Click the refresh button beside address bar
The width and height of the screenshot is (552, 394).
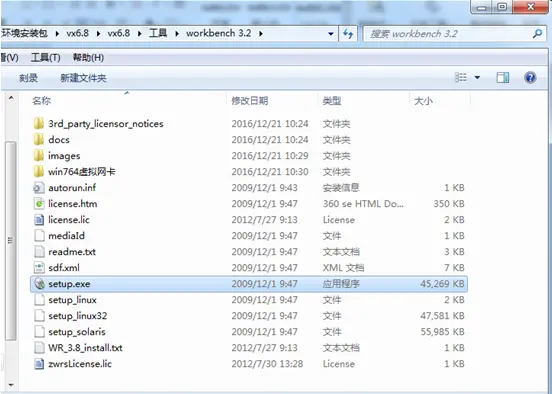click(x=348, y=34)
